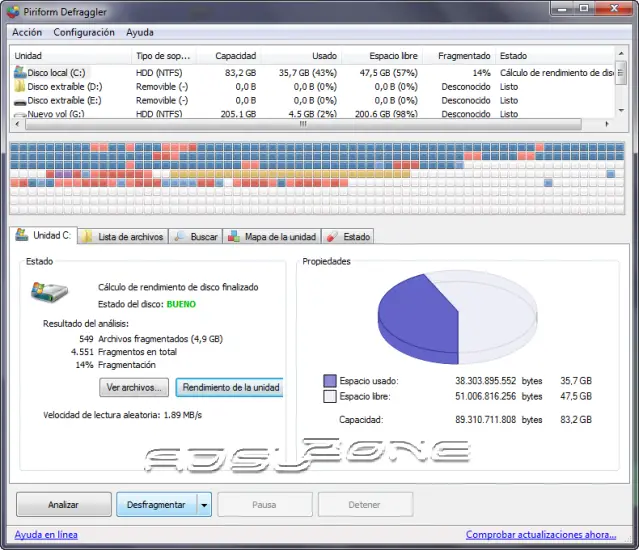Sort by the Espacio libre column header
Viewport: 639px width, 550px height.
point(382,56)
